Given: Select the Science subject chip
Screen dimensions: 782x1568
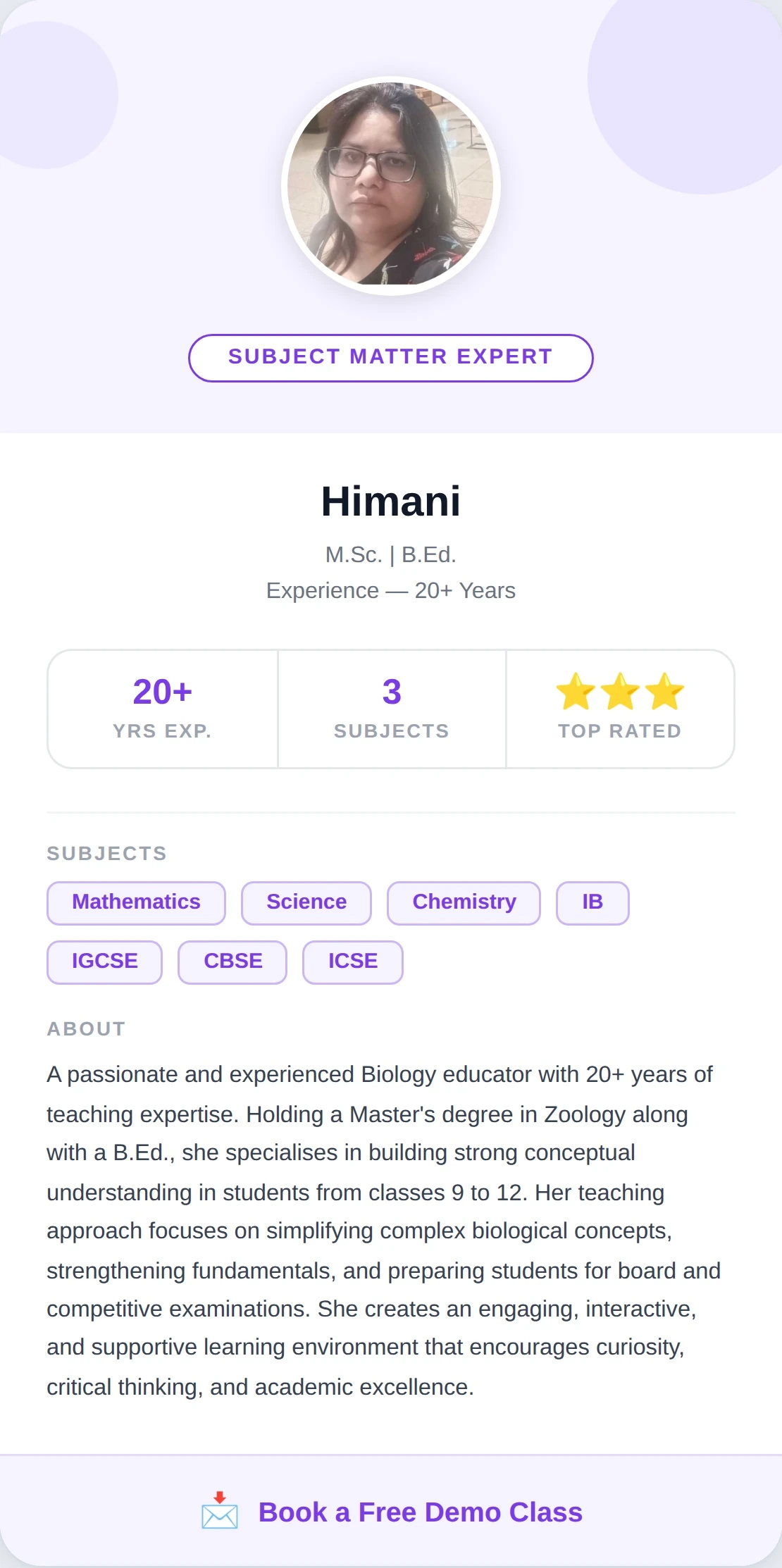Looking at the screenshot, I should tap(306, 902).
